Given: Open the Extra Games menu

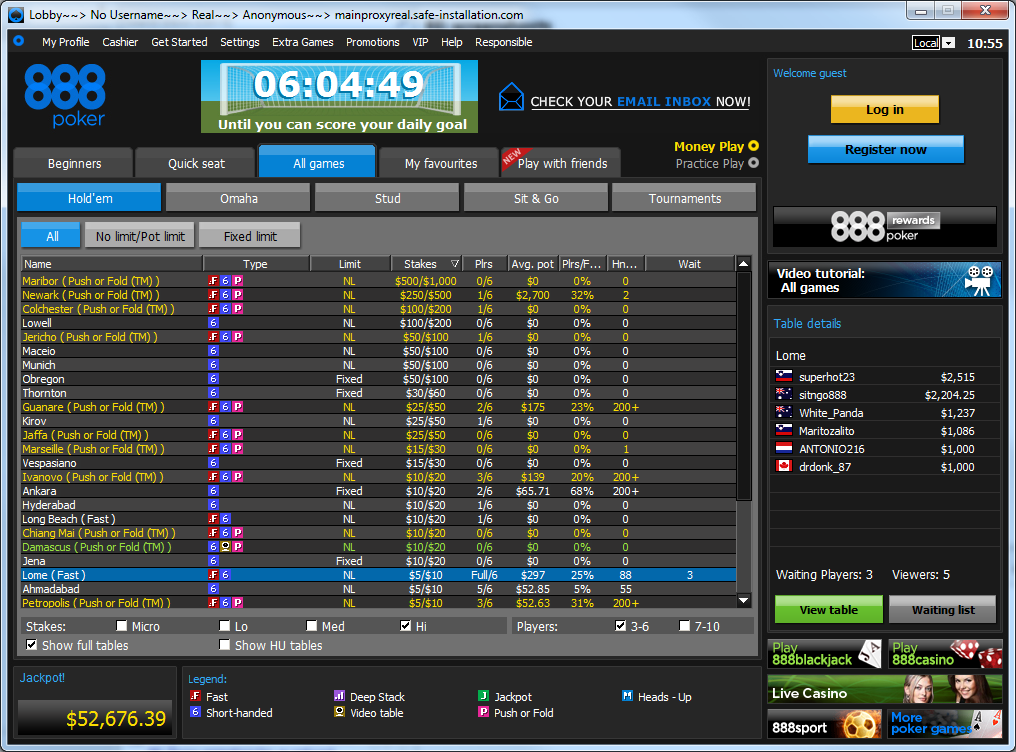Looking at the screenshot, I should pos(303,42).
